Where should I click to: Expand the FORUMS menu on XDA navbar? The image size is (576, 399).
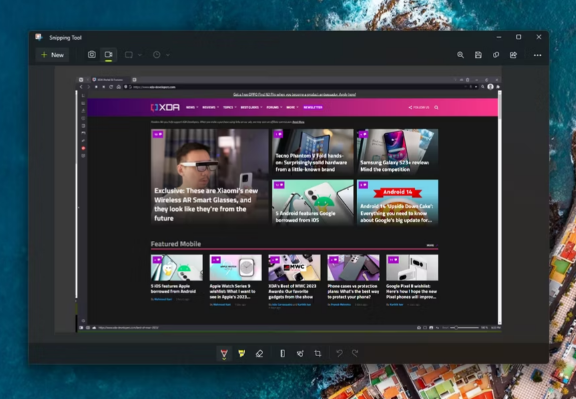(274, 107)
